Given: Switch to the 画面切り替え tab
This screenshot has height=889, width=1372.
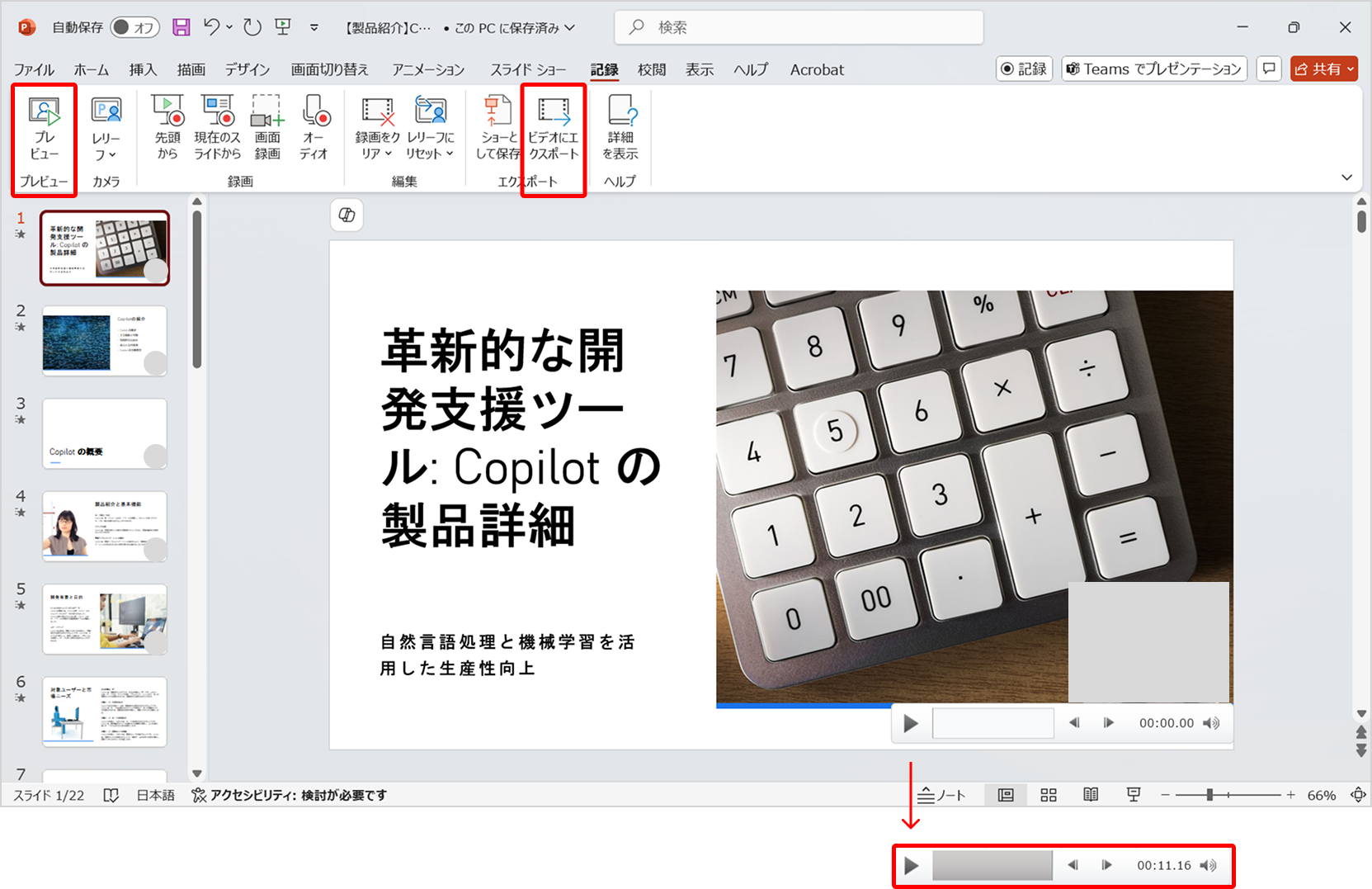Looking at the screenshot, I should 329,69.
